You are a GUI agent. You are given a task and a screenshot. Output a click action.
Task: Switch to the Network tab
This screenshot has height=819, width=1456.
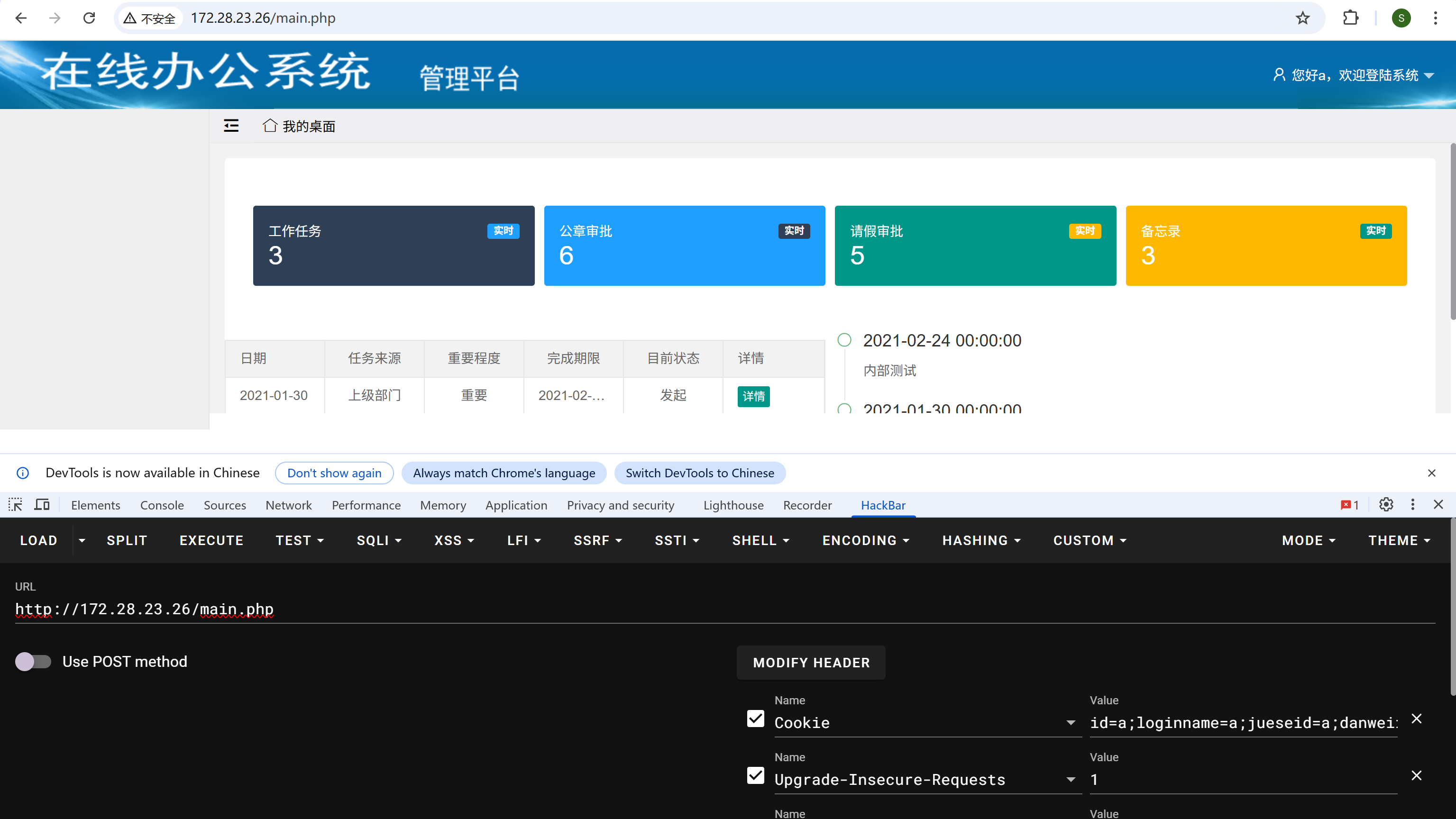coord(288,505)
